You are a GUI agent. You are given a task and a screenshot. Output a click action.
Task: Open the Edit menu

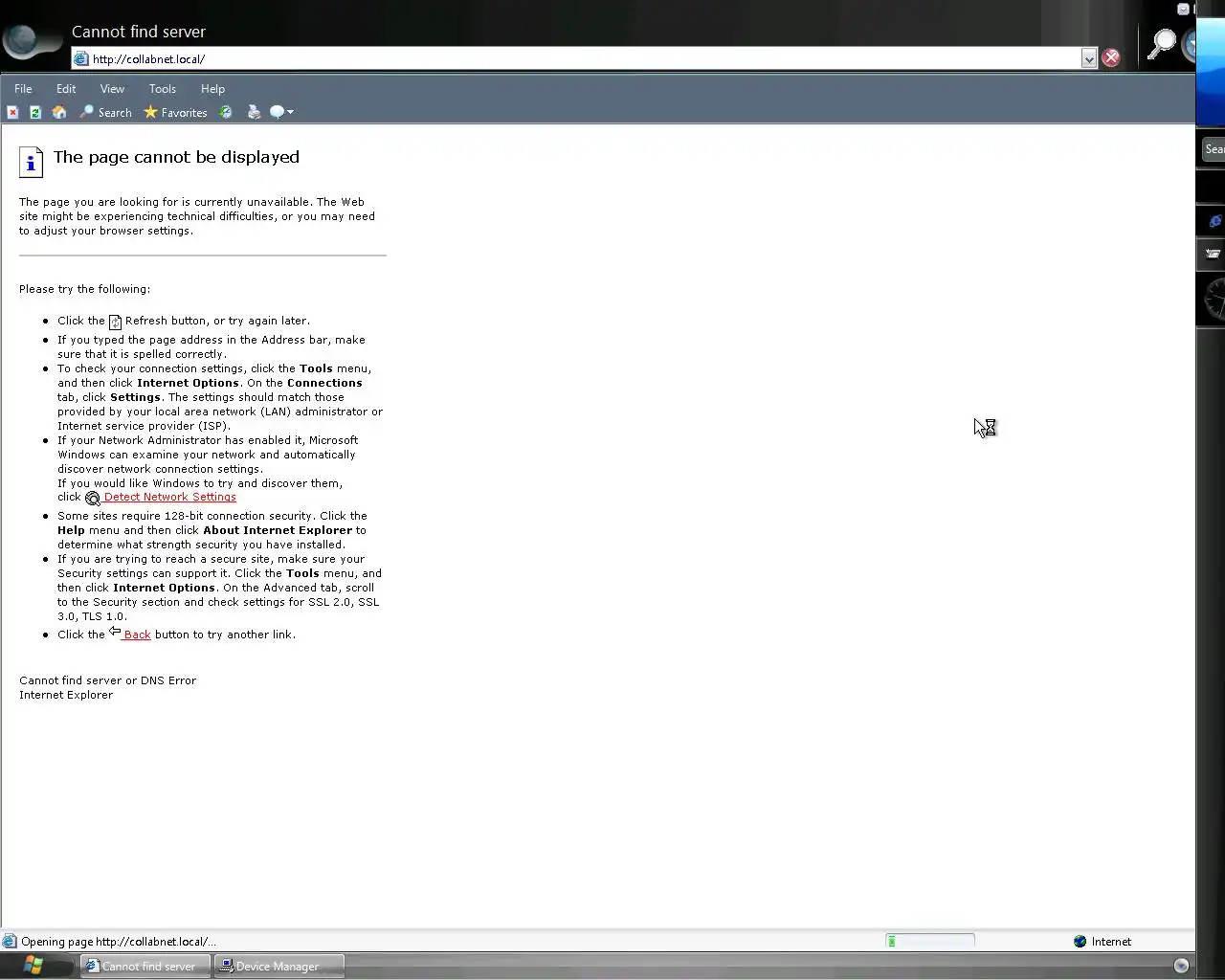tap(66, 89)
